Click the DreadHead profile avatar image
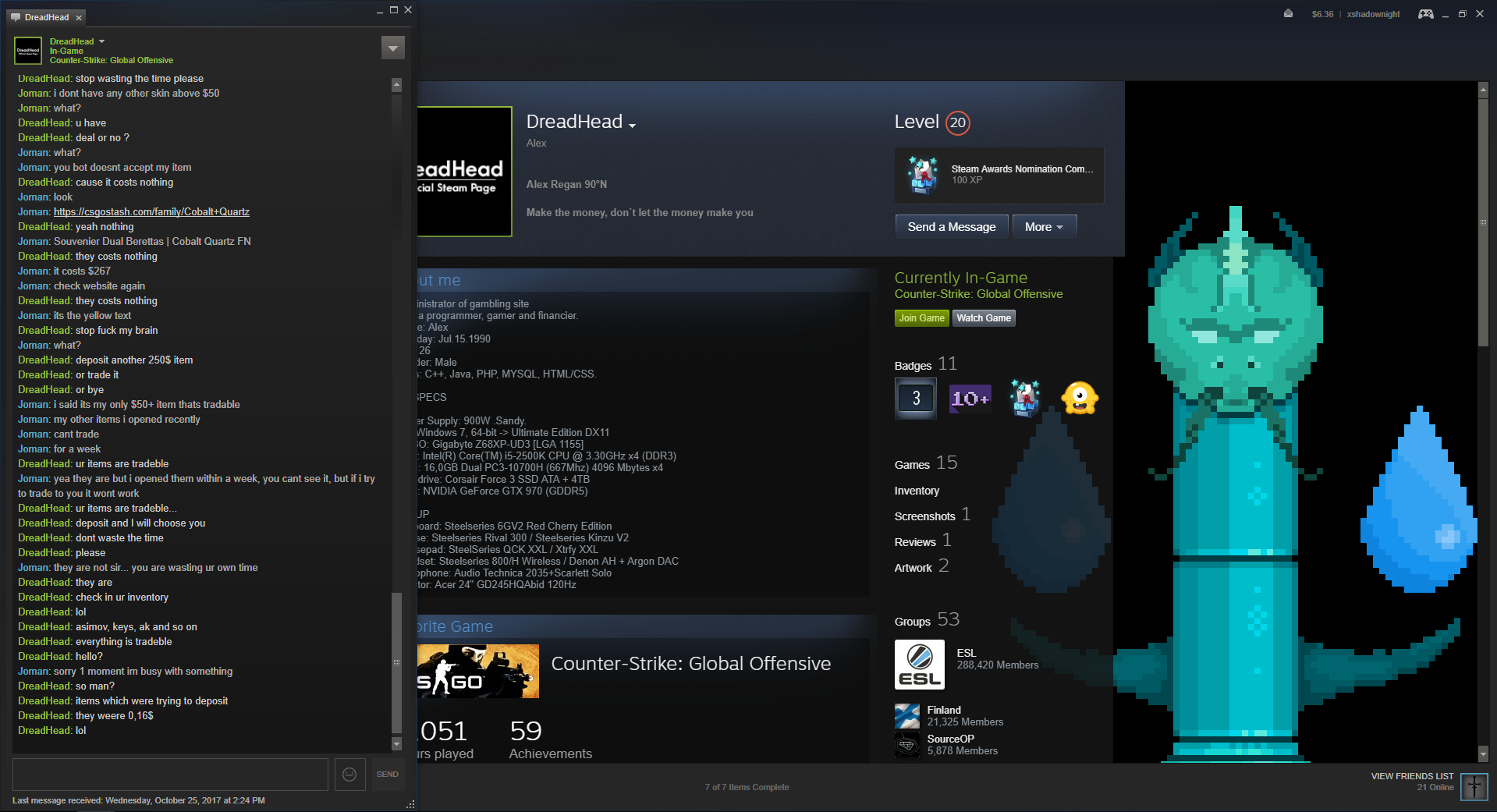The image size is (1497, 812). [x=464, y=172]
